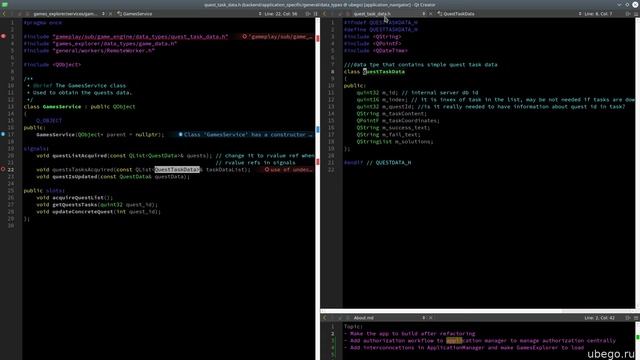Image resolution: width=640 pixels, height=360 pixels.
Task: Click m_solutions member line
Action: click(395, 142)
